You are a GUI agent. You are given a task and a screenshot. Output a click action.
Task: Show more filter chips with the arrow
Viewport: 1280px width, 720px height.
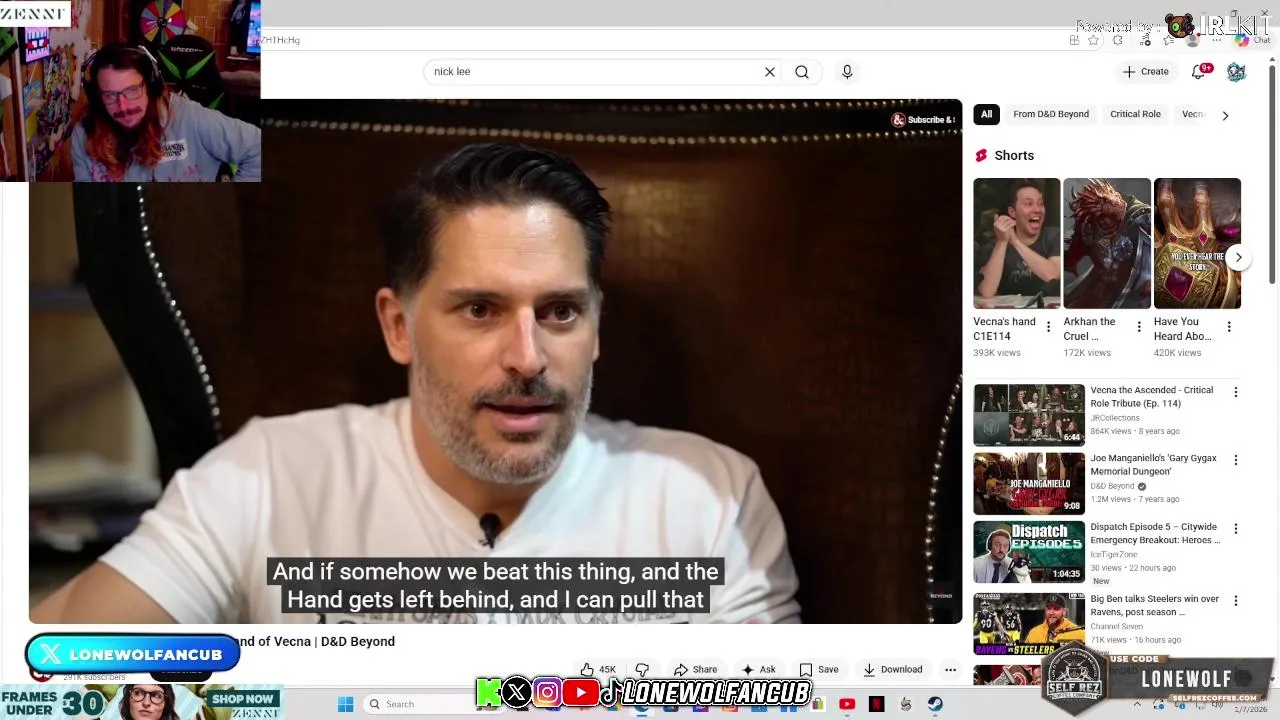click(x=1225, y=115)
